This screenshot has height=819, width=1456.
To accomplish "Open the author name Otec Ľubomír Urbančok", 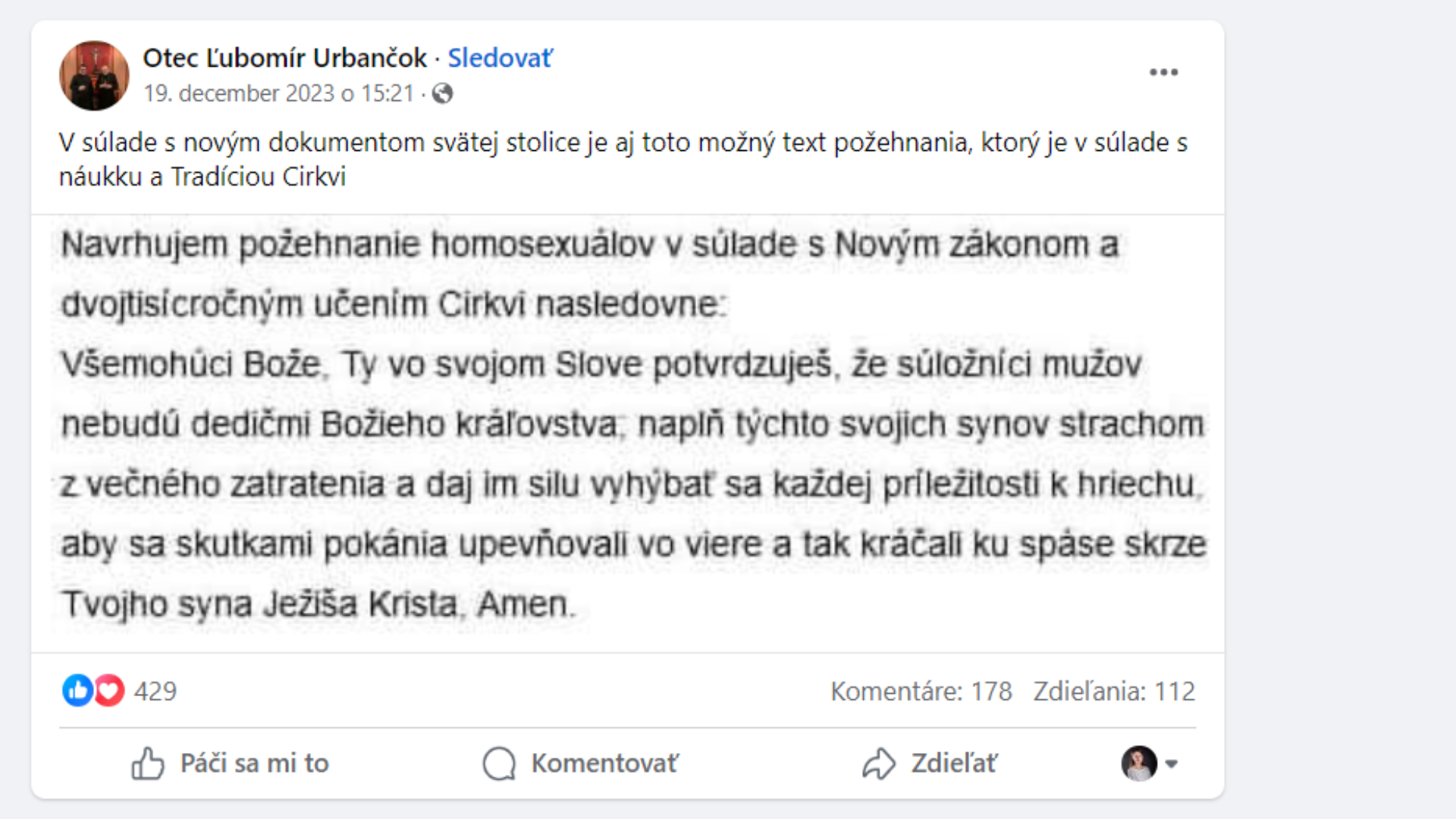I will point(284,58).
